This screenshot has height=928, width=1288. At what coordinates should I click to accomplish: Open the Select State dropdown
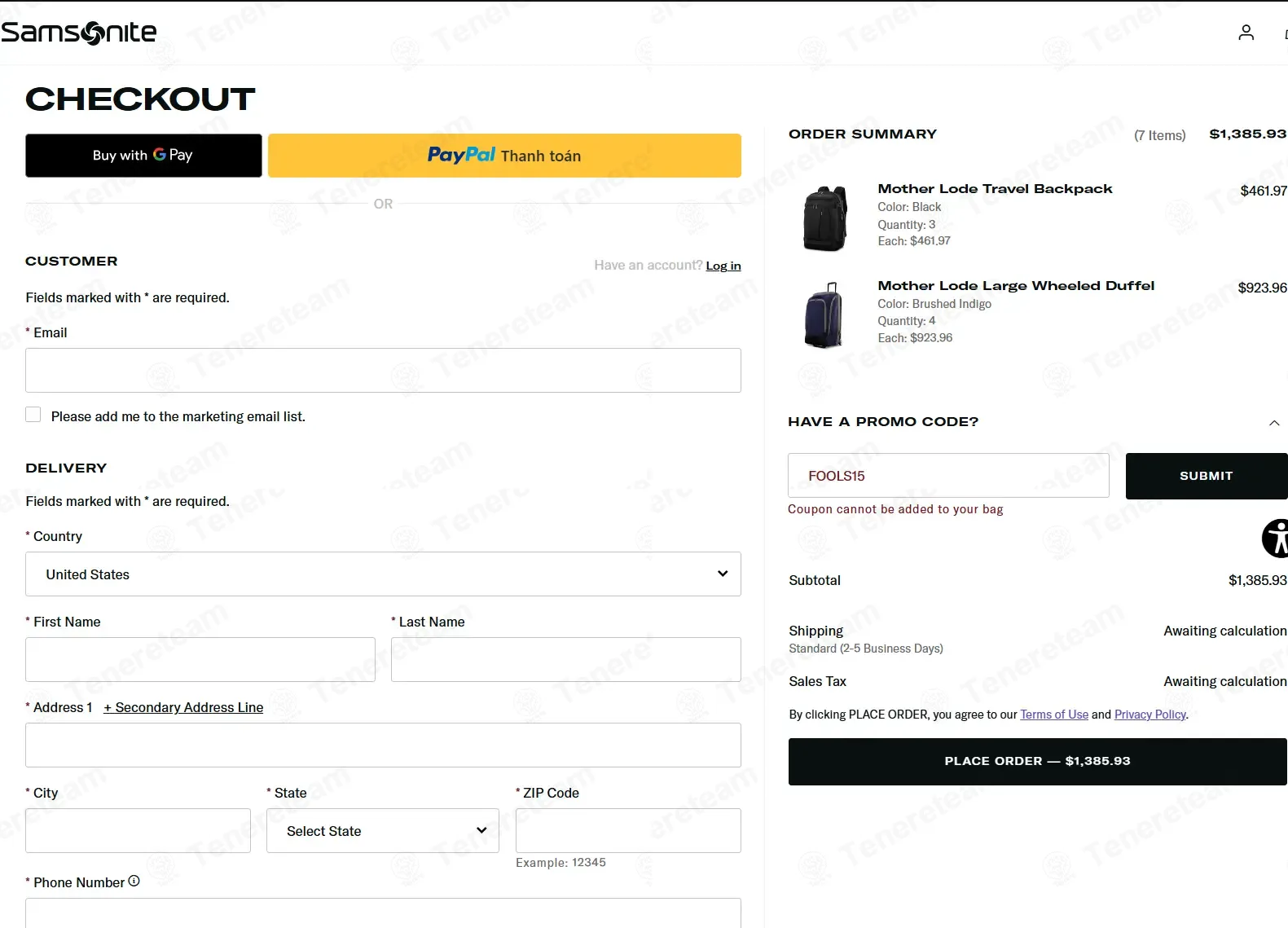coord(383,831)
